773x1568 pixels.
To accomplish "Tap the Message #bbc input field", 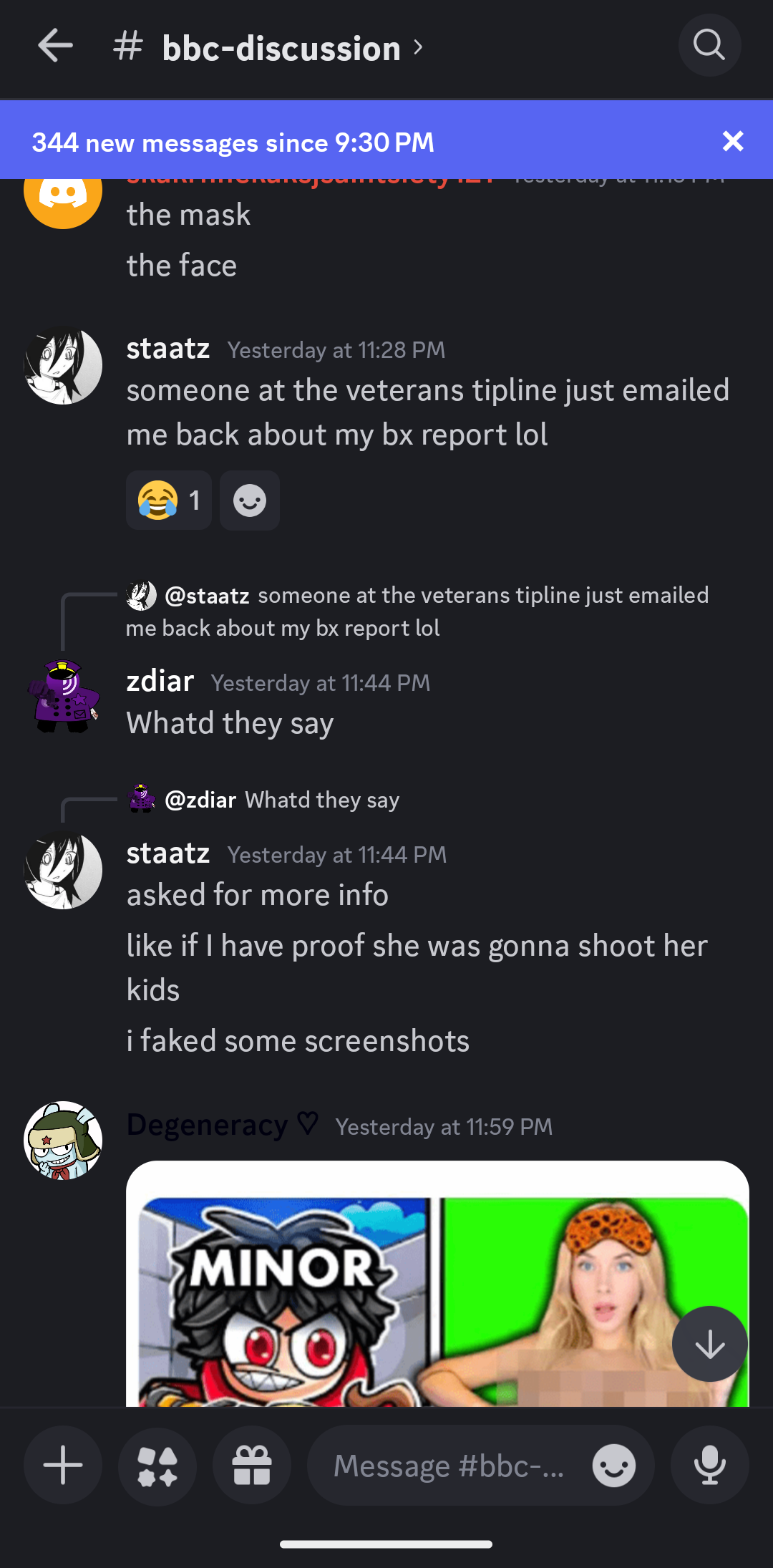I will (x=449, y=1465).
